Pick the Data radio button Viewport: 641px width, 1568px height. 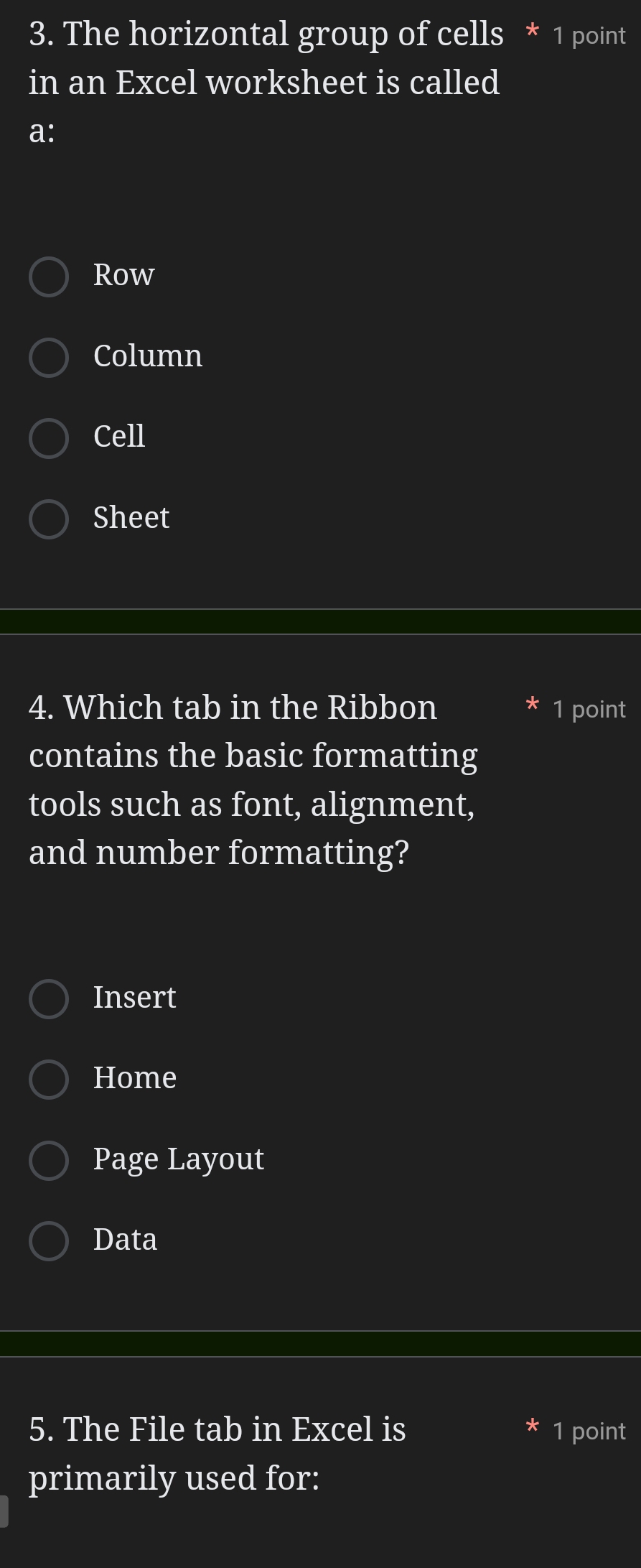(49, 1241)
